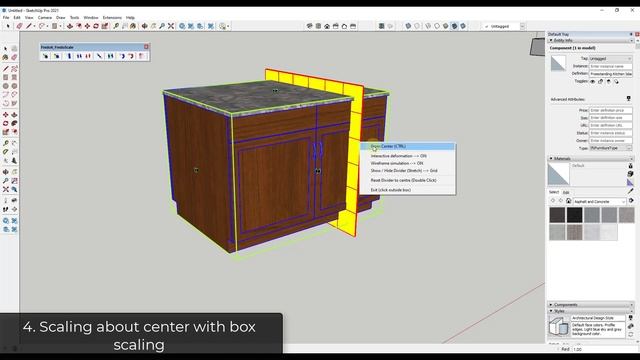Screen dimensions: 640x360
Task: Select the Rotate tool in left toolbar
Action: point(5,123)
